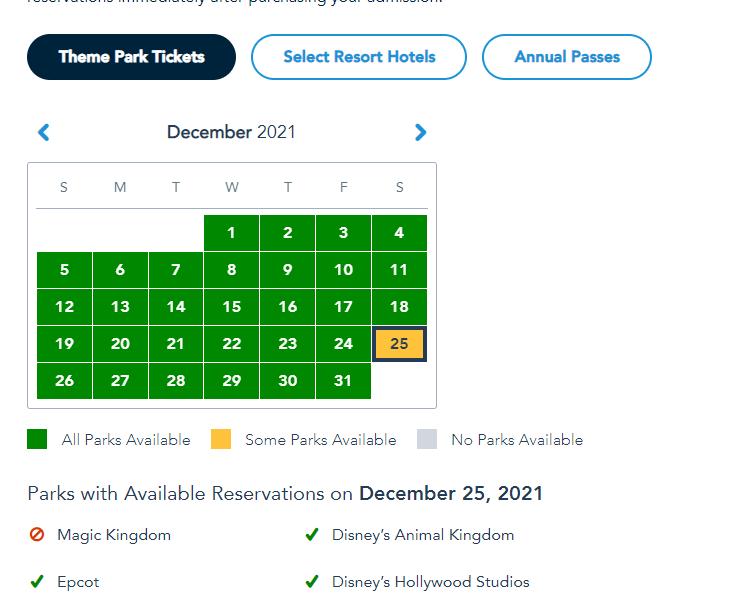Image resolution: width=736 pixels, height=609 pixels.
Task: Click the green All Parks Available swatch
Action: pos(37,439)
